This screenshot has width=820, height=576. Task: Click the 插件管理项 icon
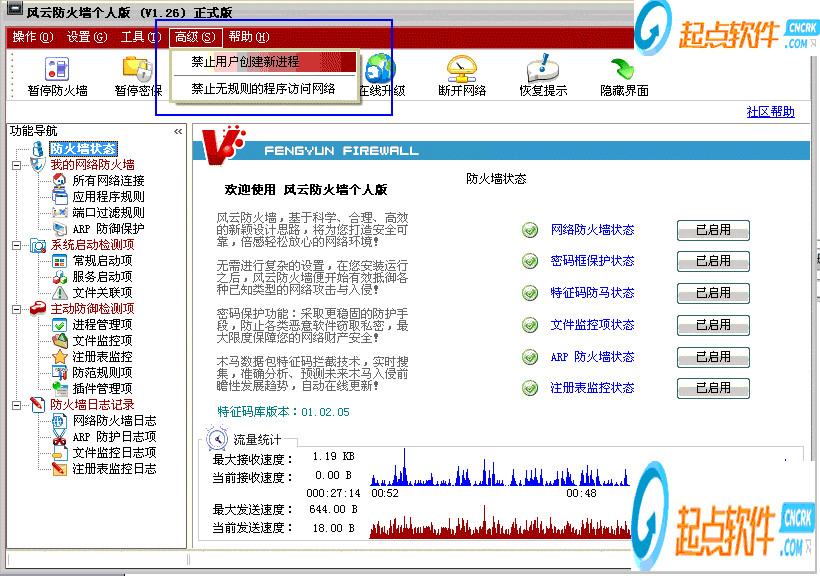click(60, 389)
